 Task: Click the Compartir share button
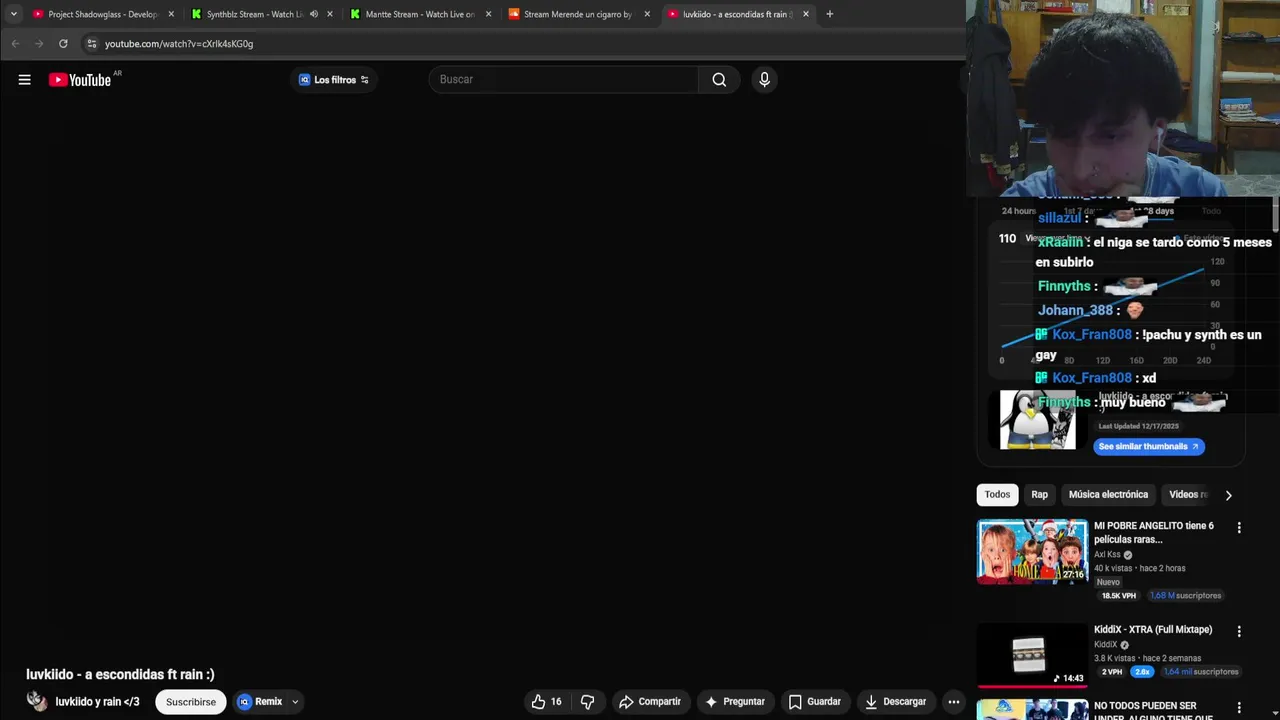click(649, 702)
